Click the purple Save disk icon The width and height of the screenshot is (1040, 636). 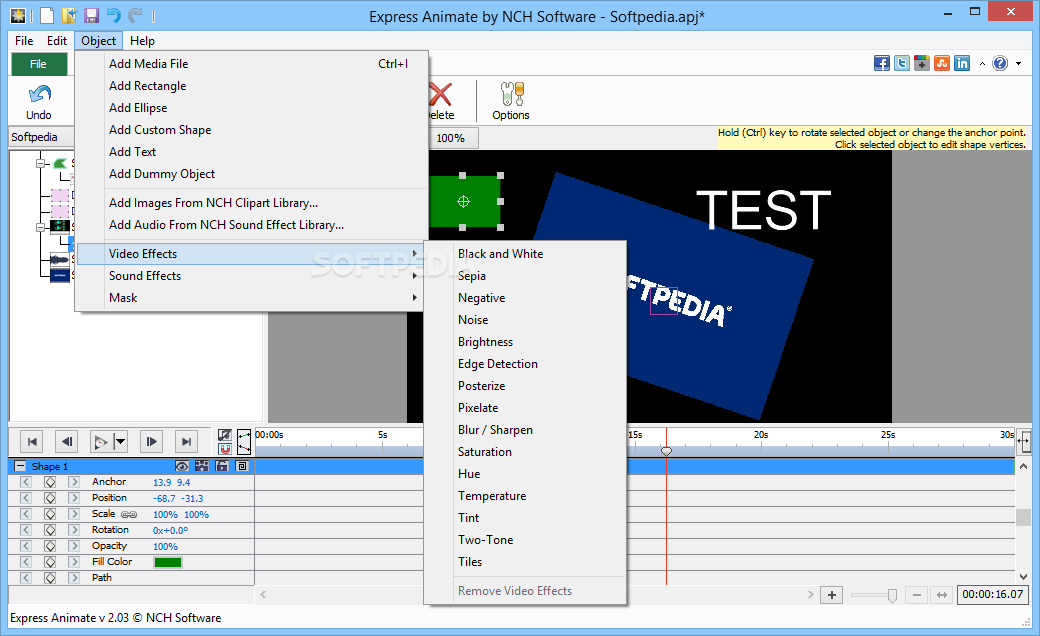(x=91, y=15)
